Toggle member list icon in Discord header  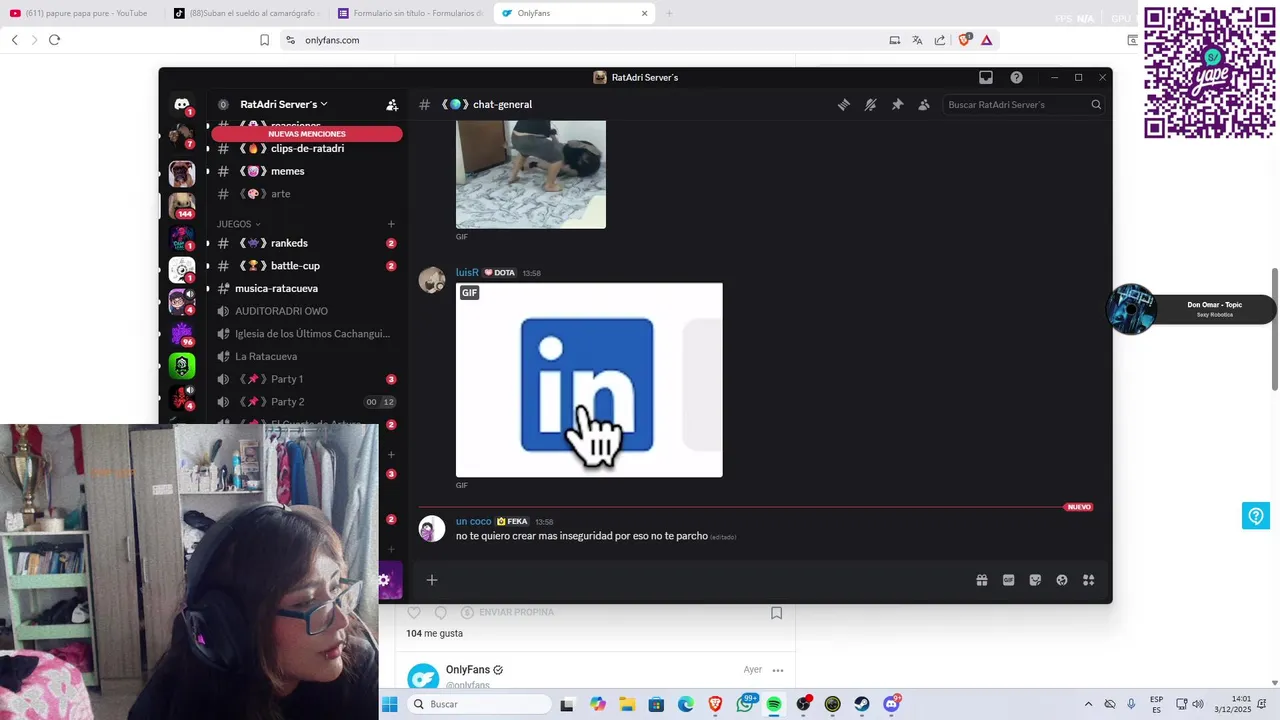[x=924, y=104]
